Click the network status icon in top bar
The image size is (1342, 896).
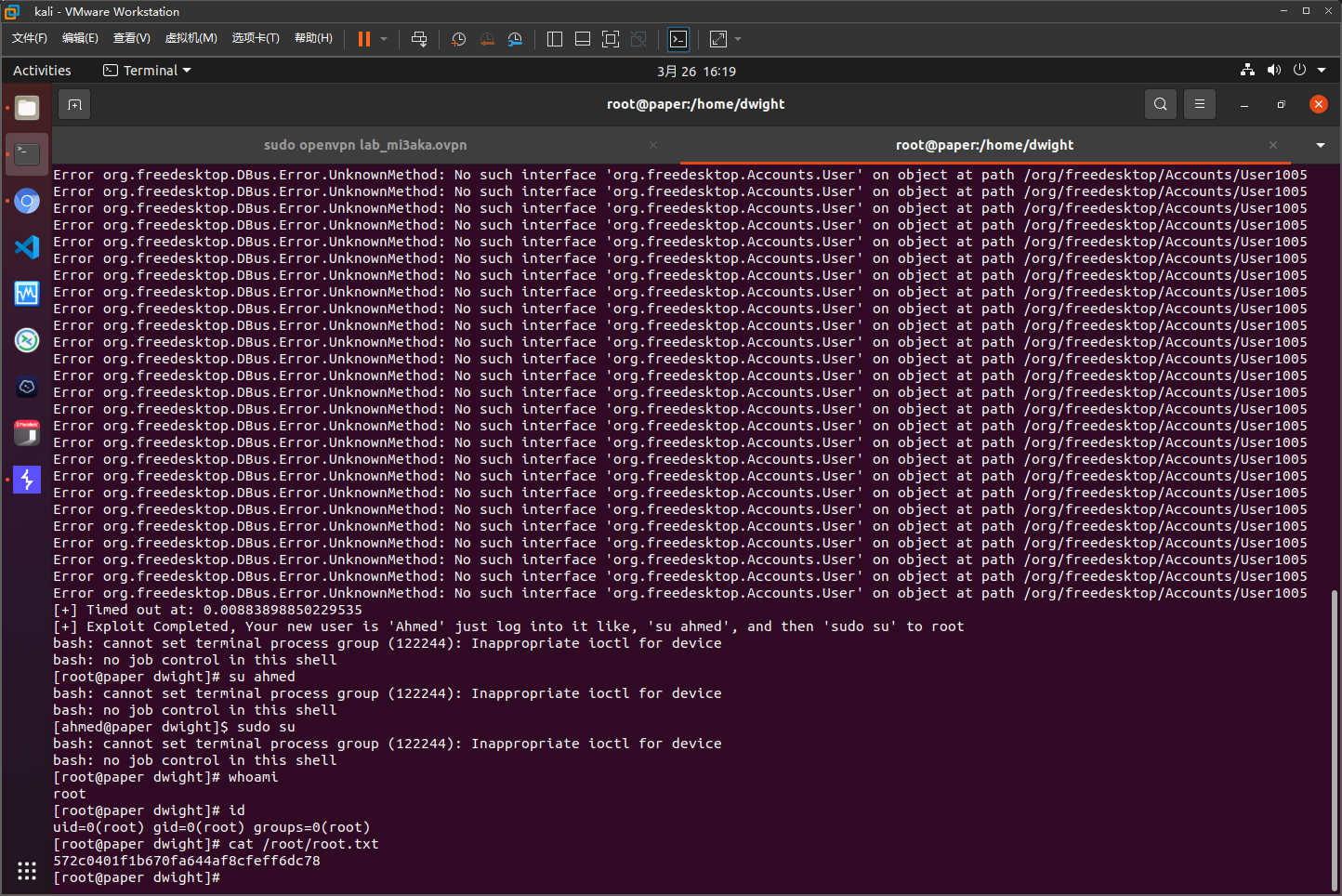(x=1247, y=70)
